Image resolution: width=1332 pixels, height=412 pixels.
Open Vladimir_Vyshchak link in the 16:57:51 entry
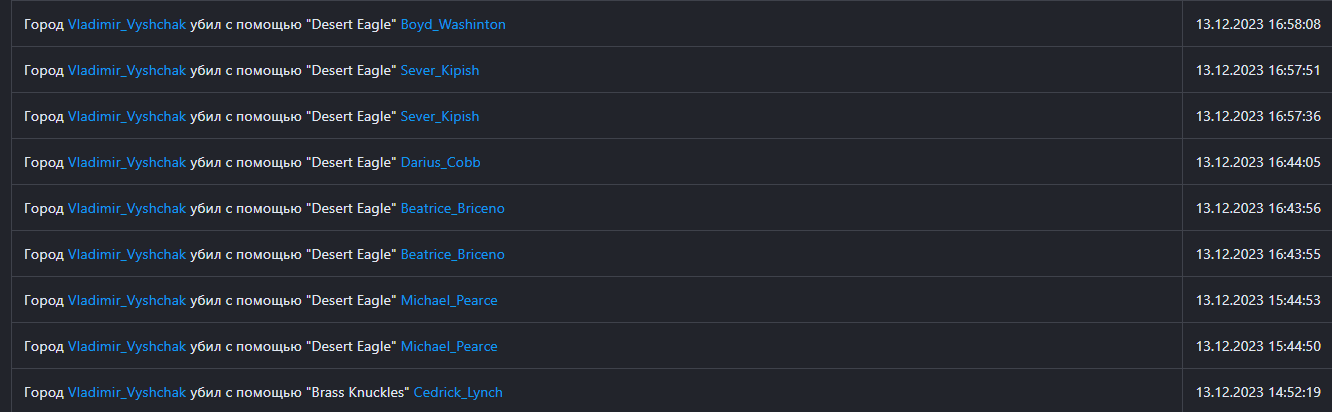coord(127,70)
